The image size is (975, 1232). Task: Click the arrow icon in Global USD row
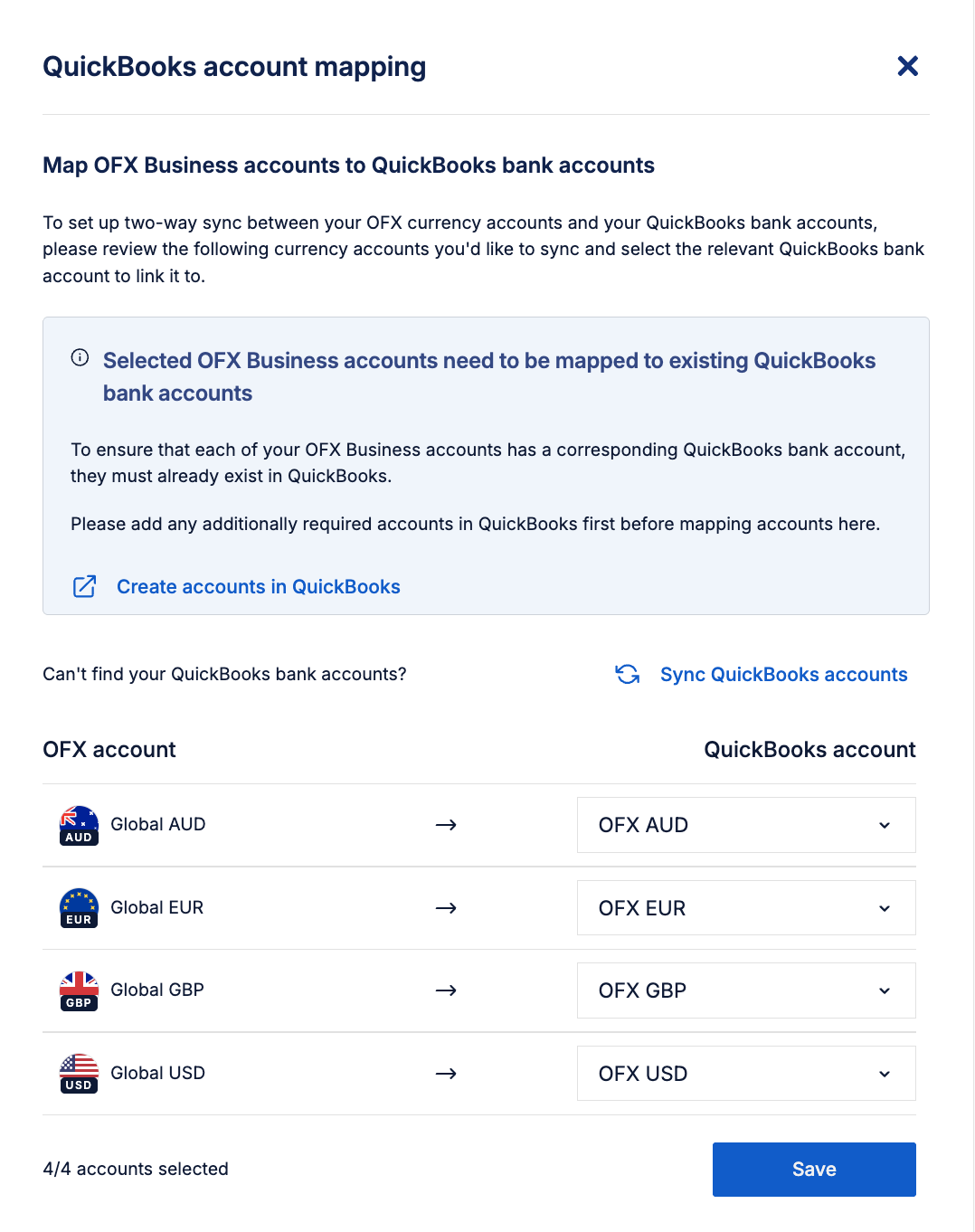coord(446,1074)
